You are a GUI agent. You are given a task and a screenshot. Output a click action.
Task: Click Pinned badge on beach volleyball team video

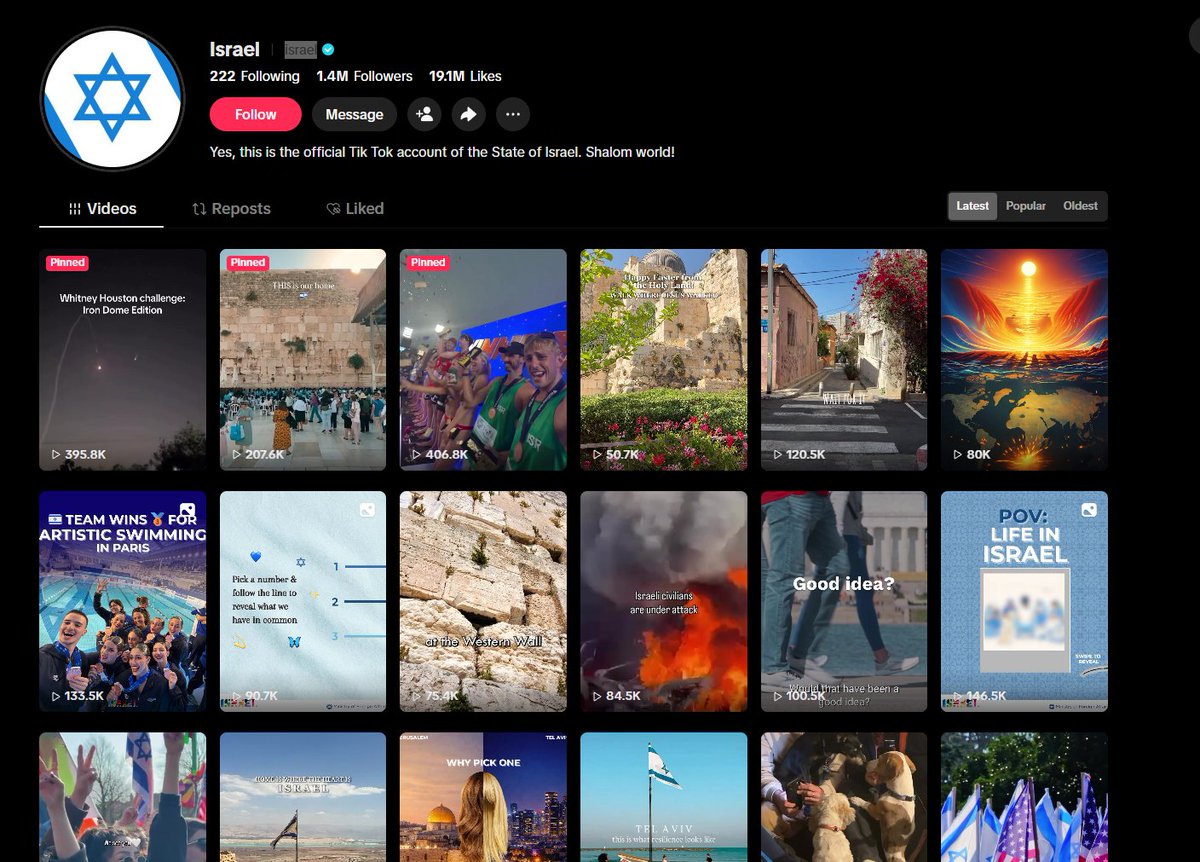click(x=427, y=263)
